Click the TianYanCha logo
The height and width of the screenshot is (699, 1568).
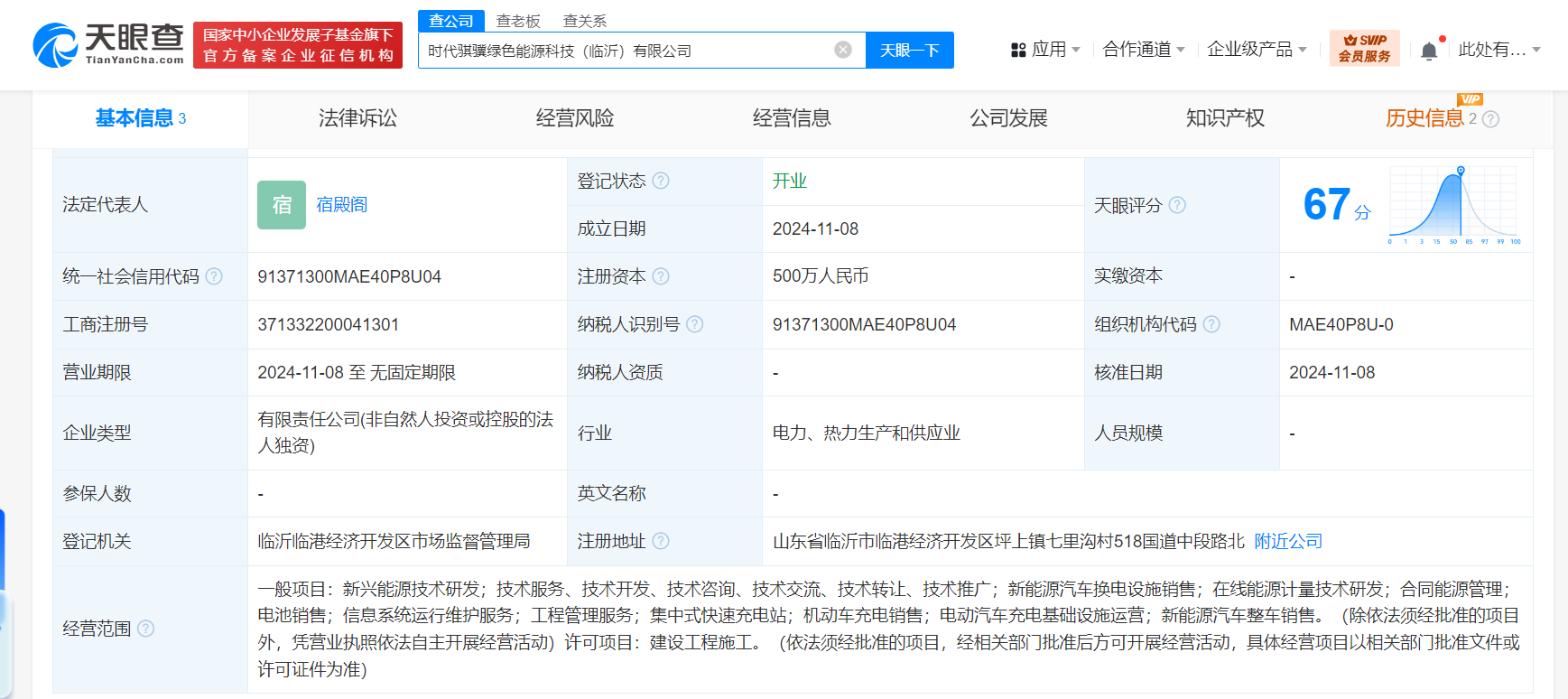click(x=108, y=45)
